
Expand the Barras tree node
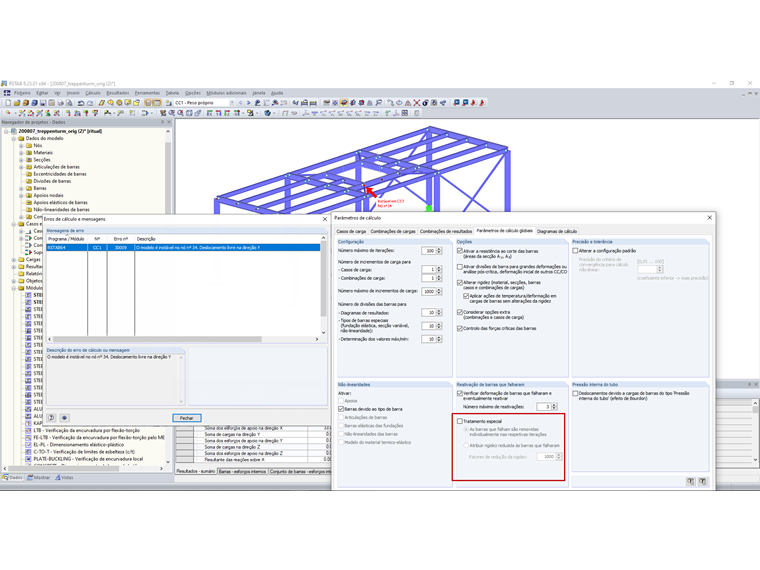coord(21,188)
